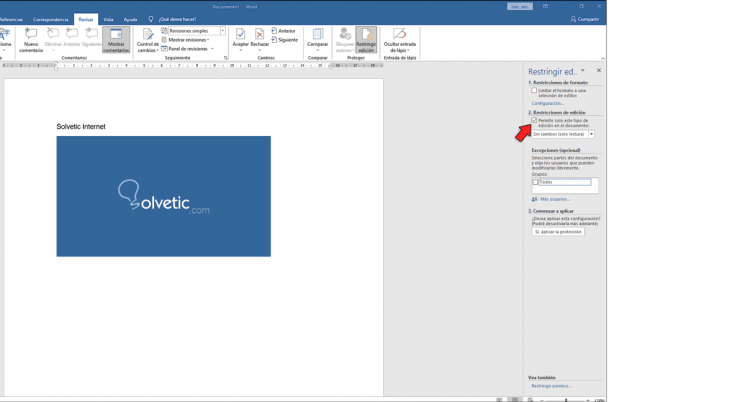Uncheck Permitir solo este tipo de edición
Viewport: 745px width, 402px height.
click(534, 121)
